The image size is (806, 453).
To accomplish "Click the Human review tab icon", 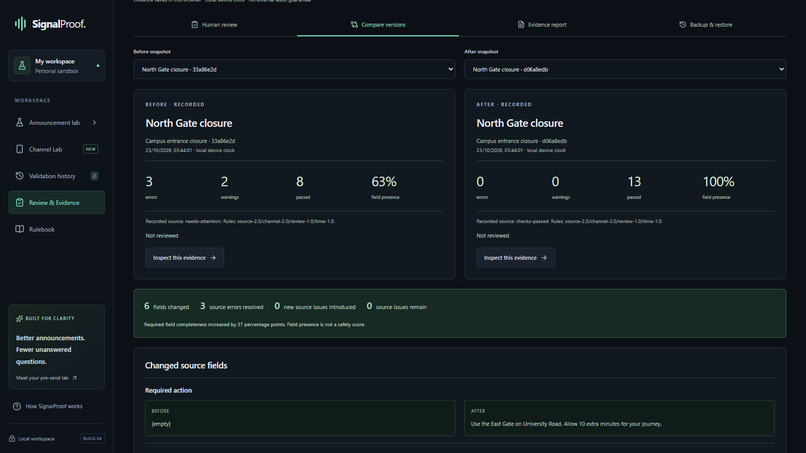I will pyautogui.click(x=195, y=25).
